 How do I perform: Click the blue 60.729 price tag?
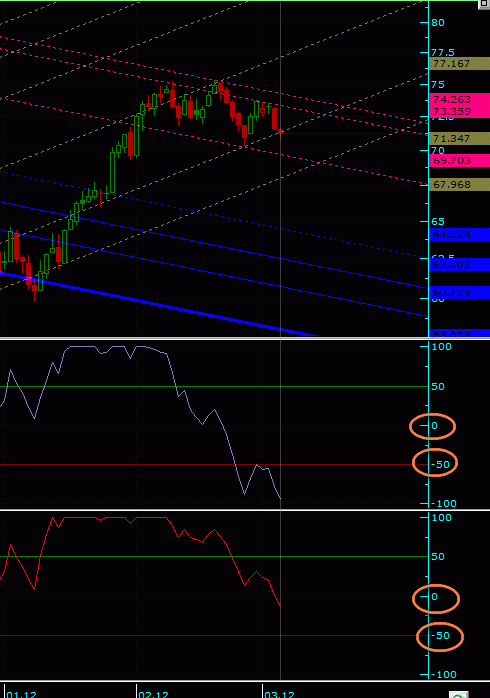pos(459,292)
